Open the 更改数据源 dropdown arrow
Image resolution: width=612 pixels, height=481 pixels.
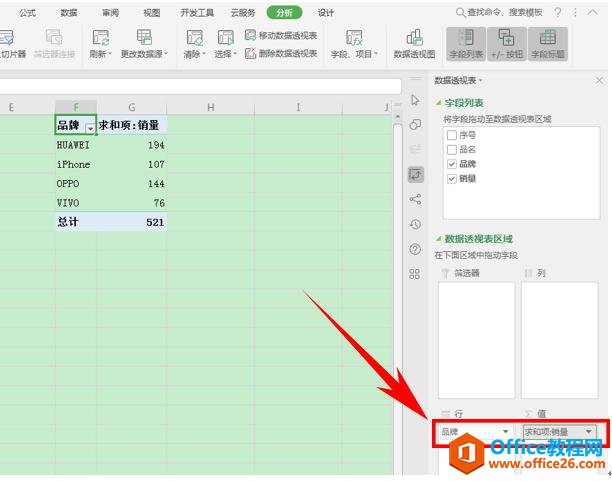pyautogui.click(x=165, y=53)
